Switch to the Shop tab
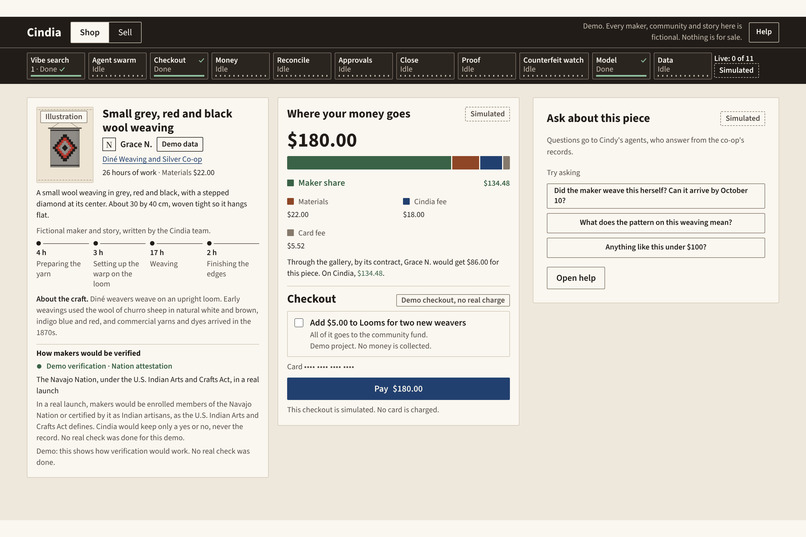The height and width of the screenshot is (537, 806). pyautogui.click(x=89, y=32)
